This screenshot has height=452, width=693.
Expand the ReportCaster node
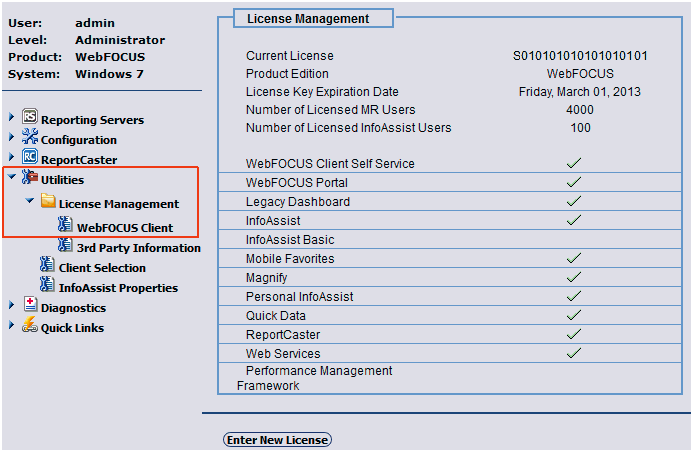[x=11, y=157]
